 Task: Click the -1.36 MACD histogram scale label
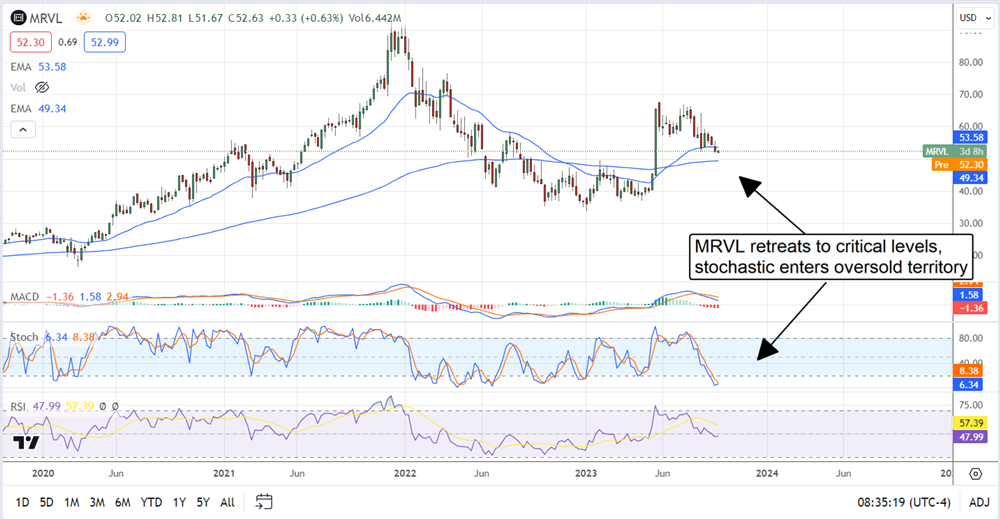pos(970,308)
